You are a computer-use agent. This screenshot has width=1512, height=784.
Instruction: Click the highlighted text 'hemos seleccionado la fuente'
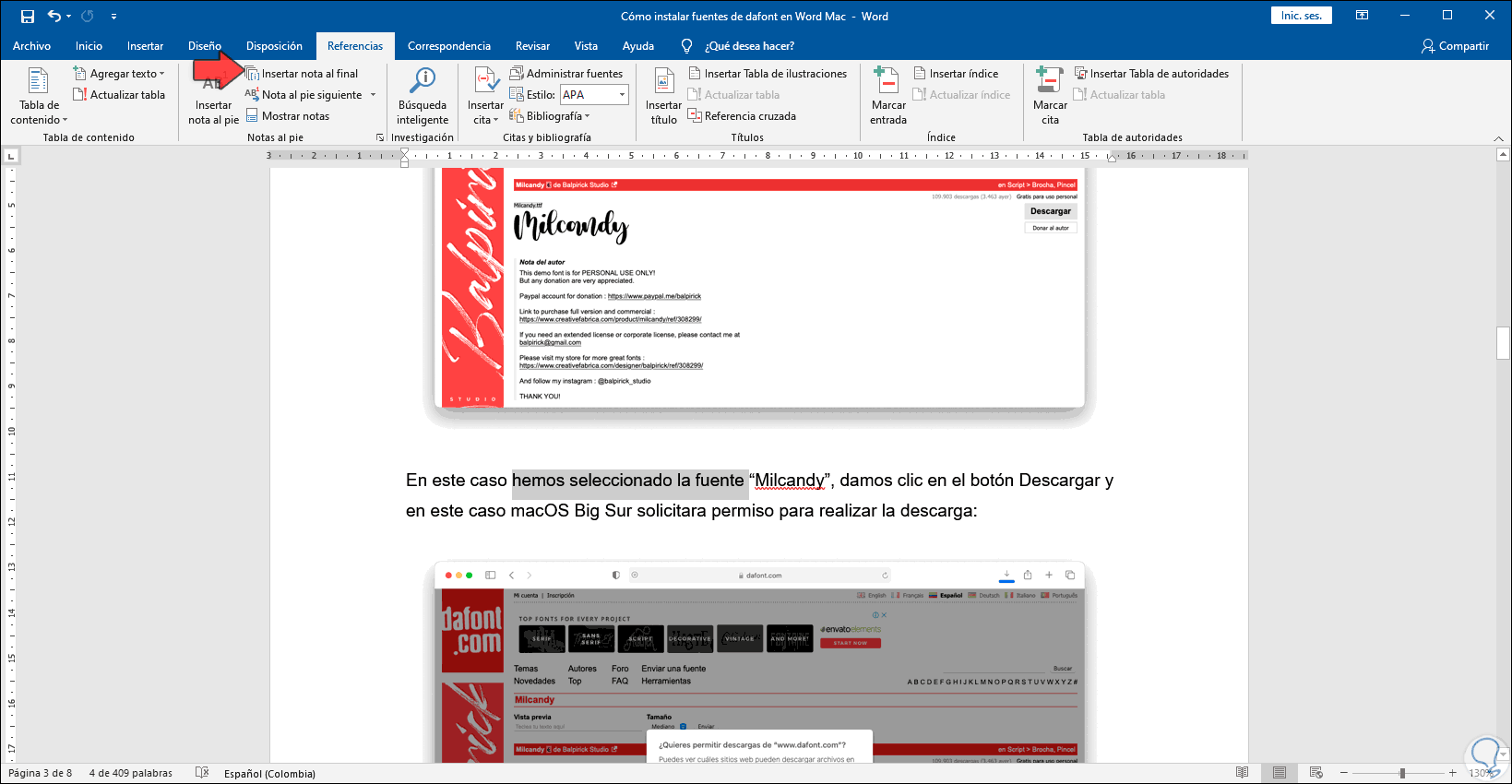[628, 481]
